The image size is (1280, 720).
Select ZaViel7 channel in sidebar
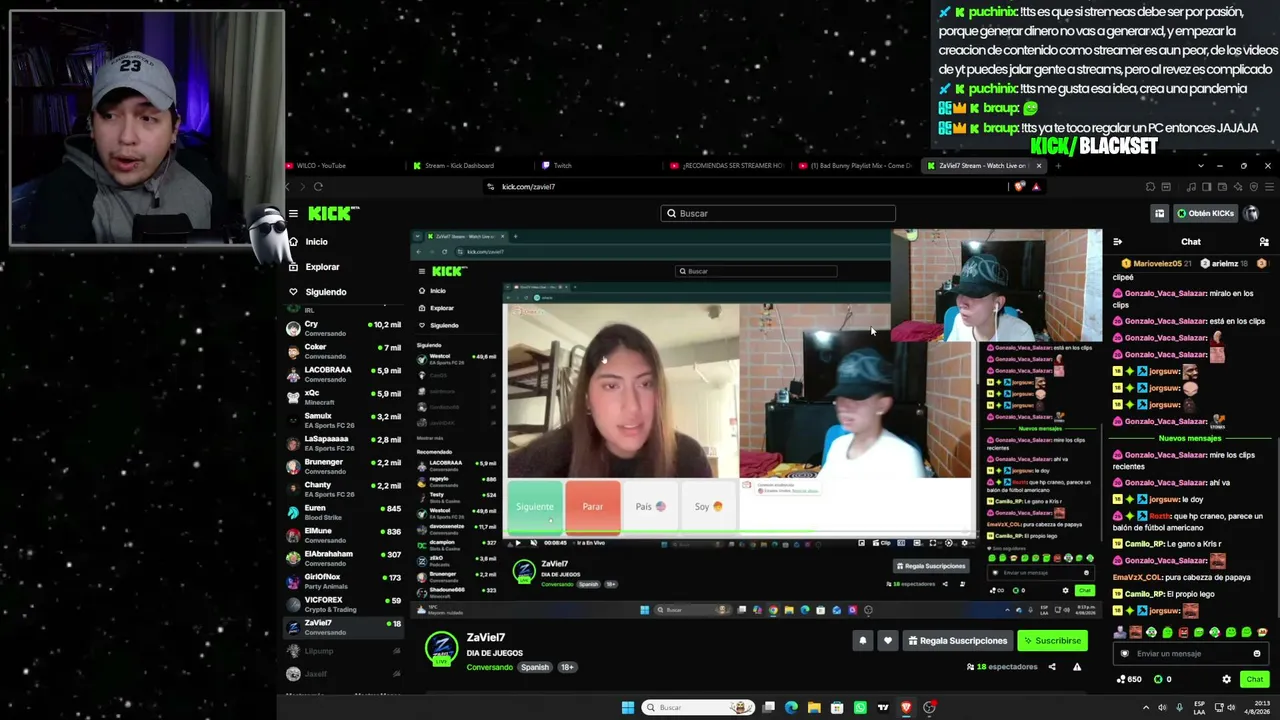[344, 627]
